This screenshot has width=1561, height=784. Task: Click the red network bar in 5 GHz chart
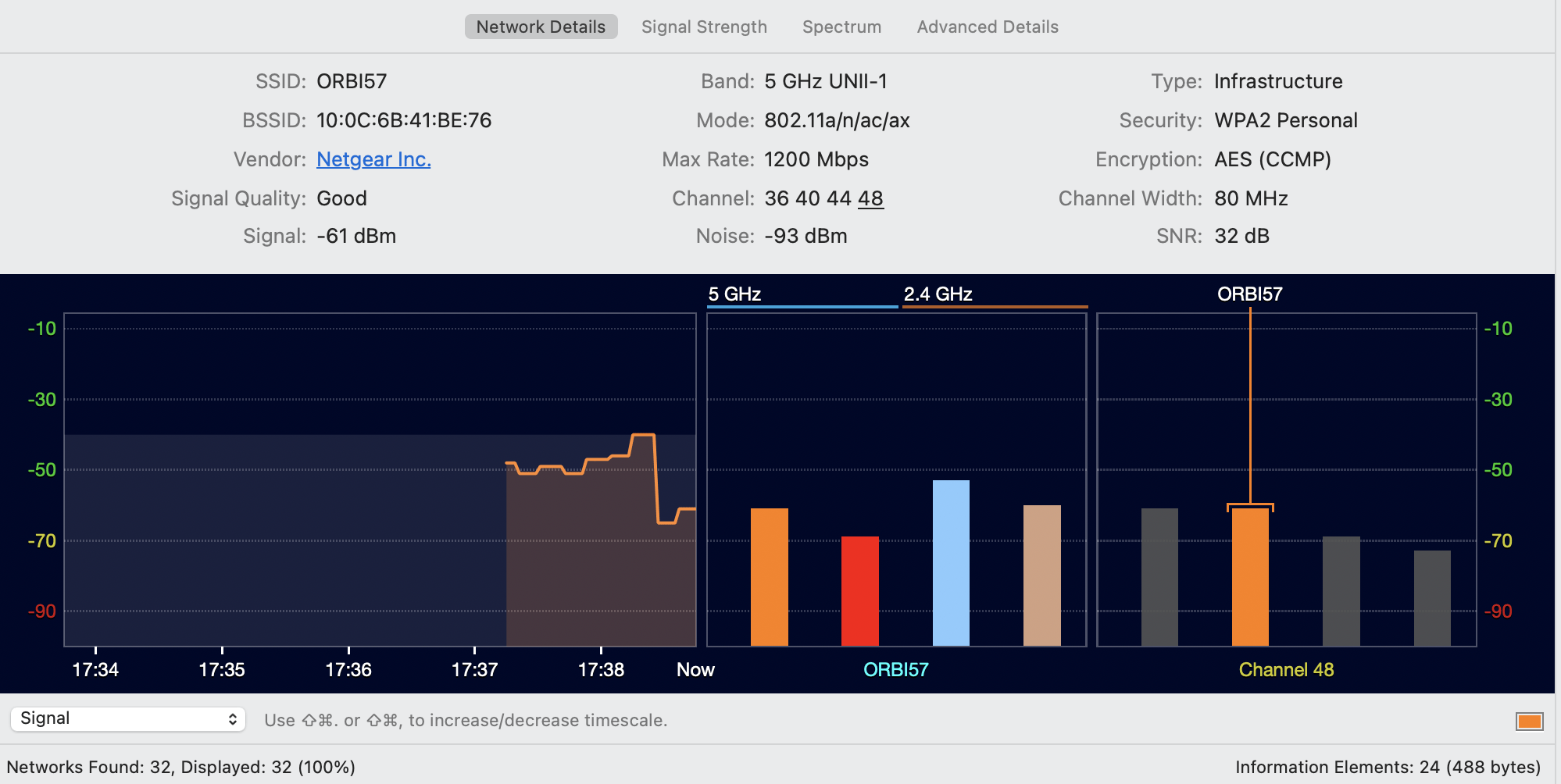(860, 590)
